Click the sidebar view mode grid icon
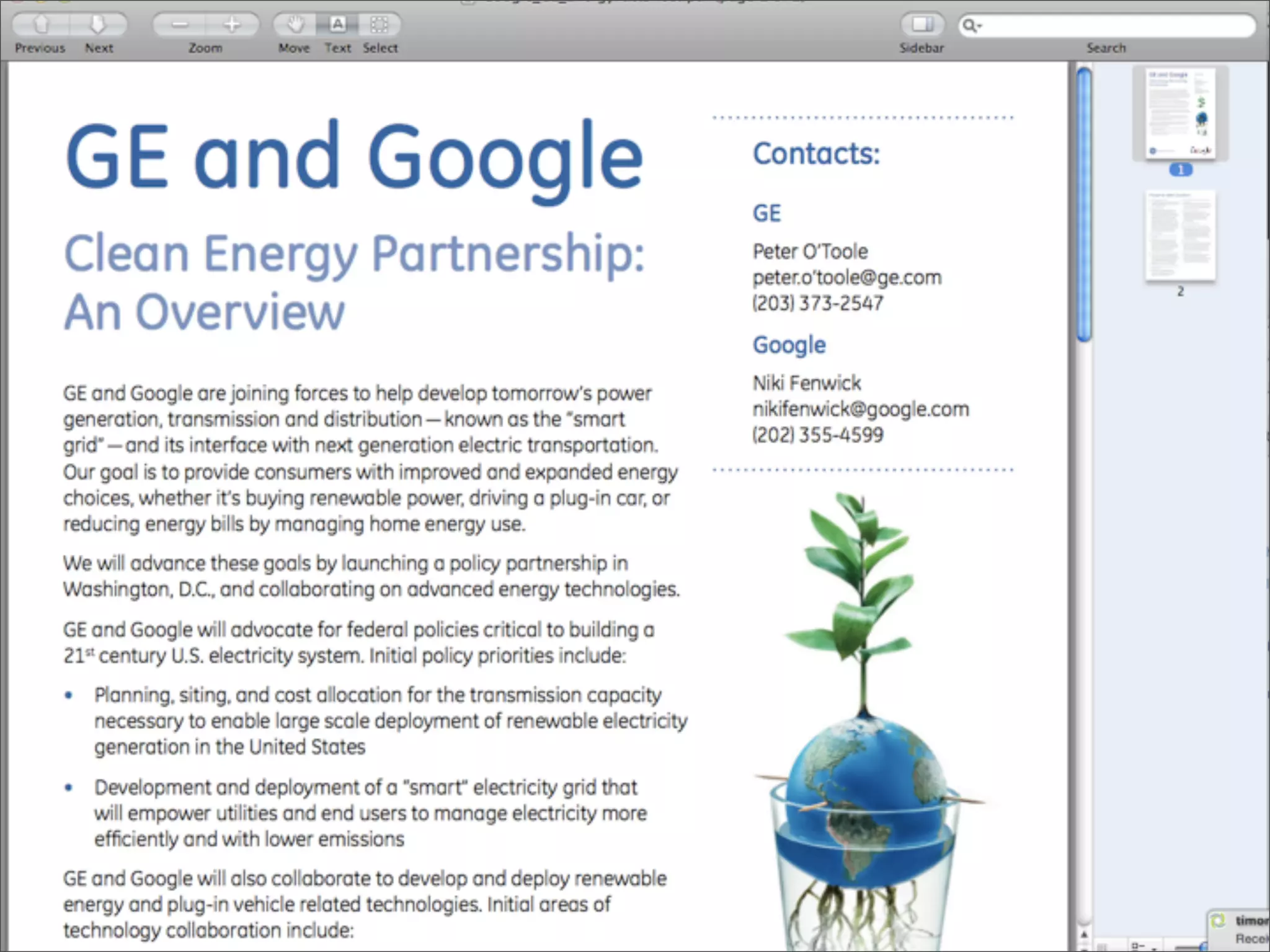1270x952 pixels. point(1103,946)
